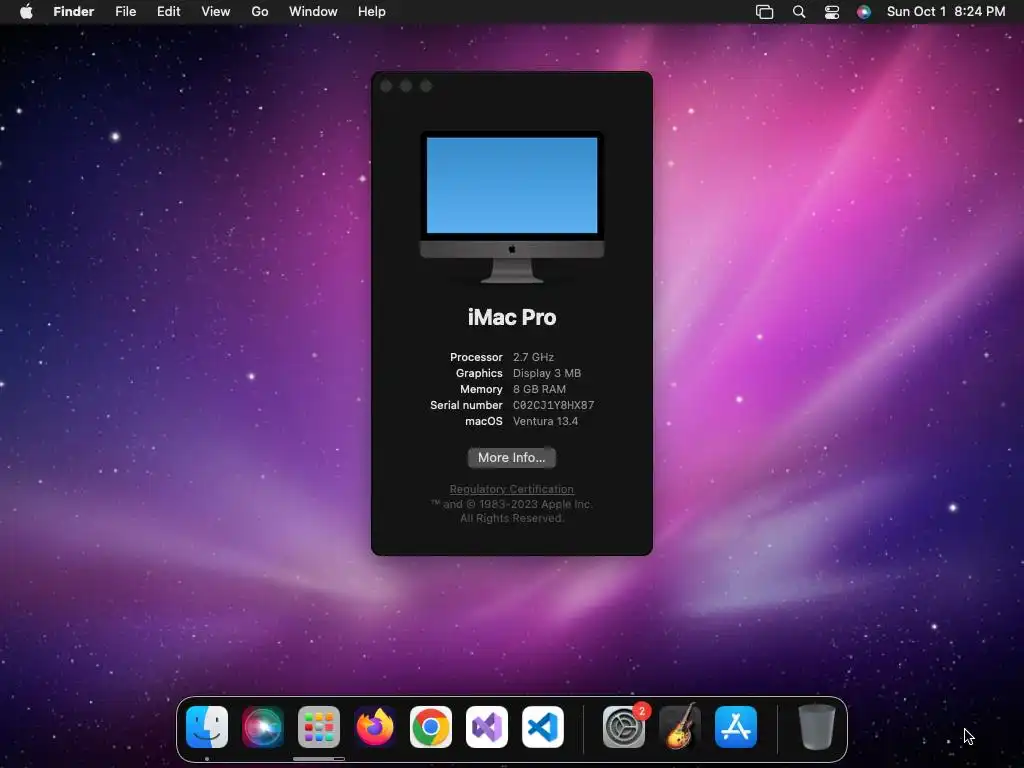Open the App Store in the Dock

736,727
